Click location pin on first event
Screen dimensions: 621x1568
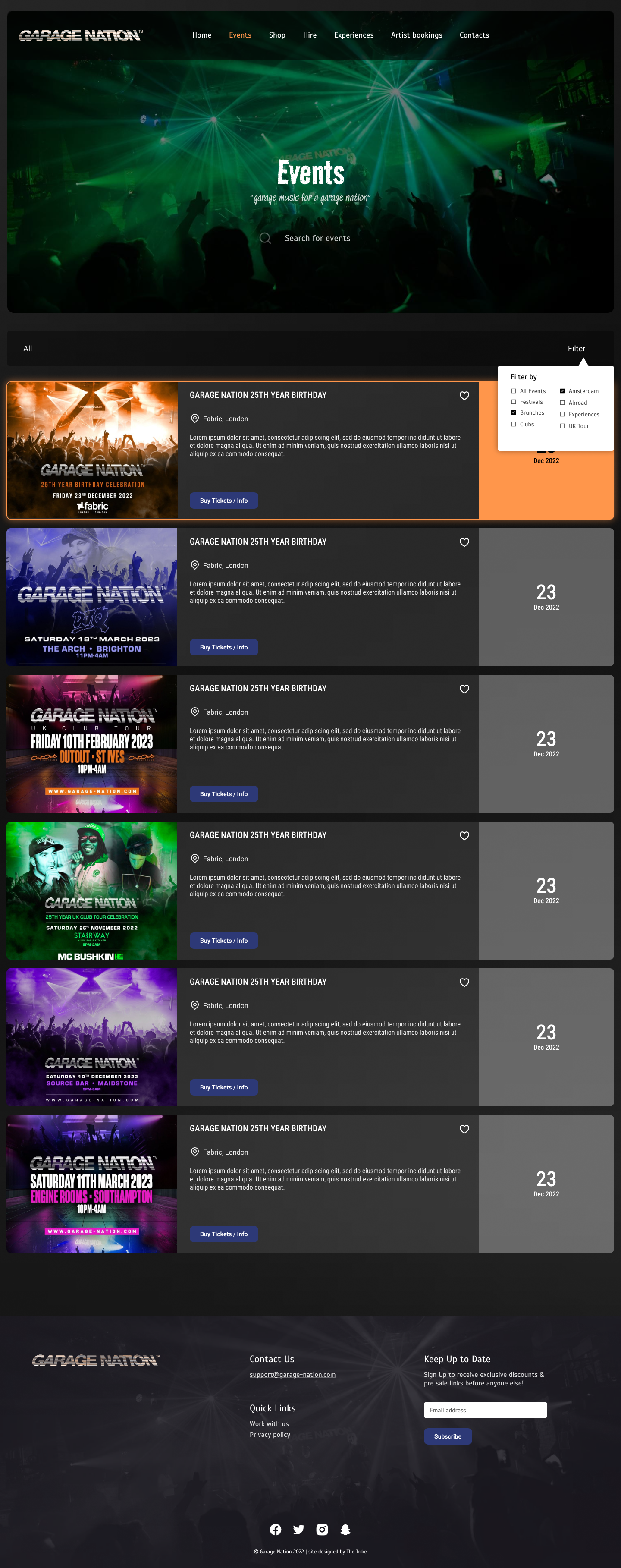point(194,418)
